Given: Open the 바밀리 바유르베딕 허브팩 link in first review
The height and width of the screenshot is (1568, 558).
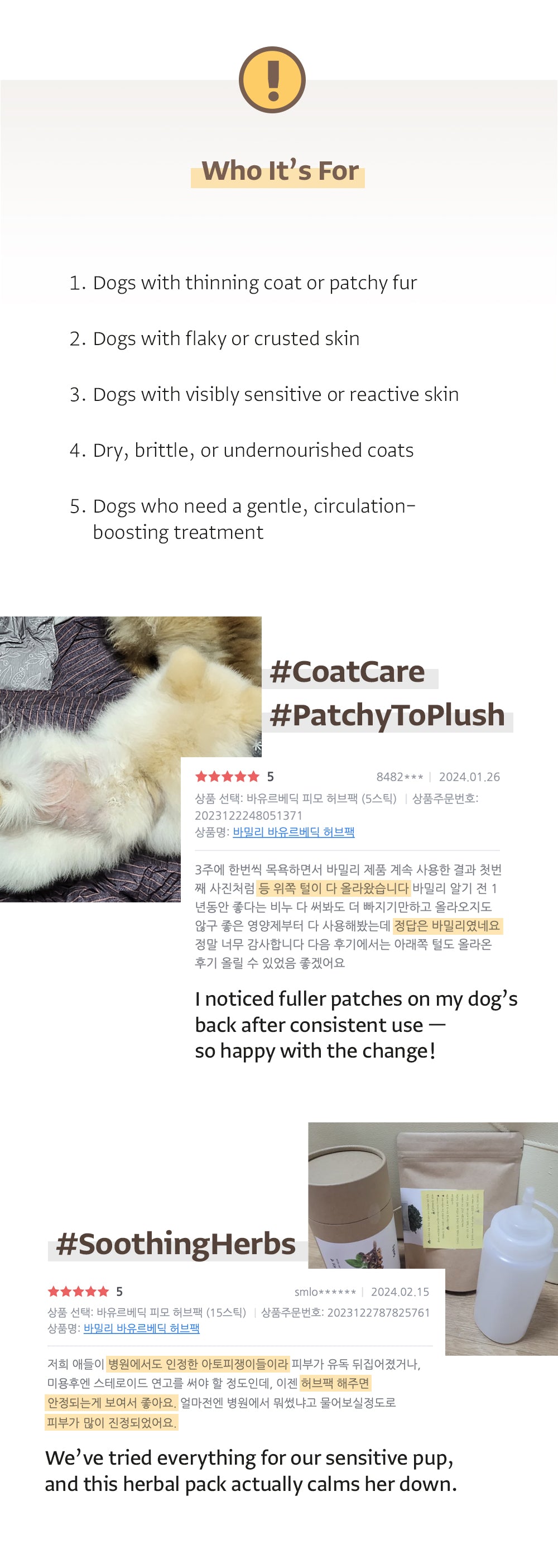Looking at the screenshot, I should pyautogui.click(x=294, y=831).
